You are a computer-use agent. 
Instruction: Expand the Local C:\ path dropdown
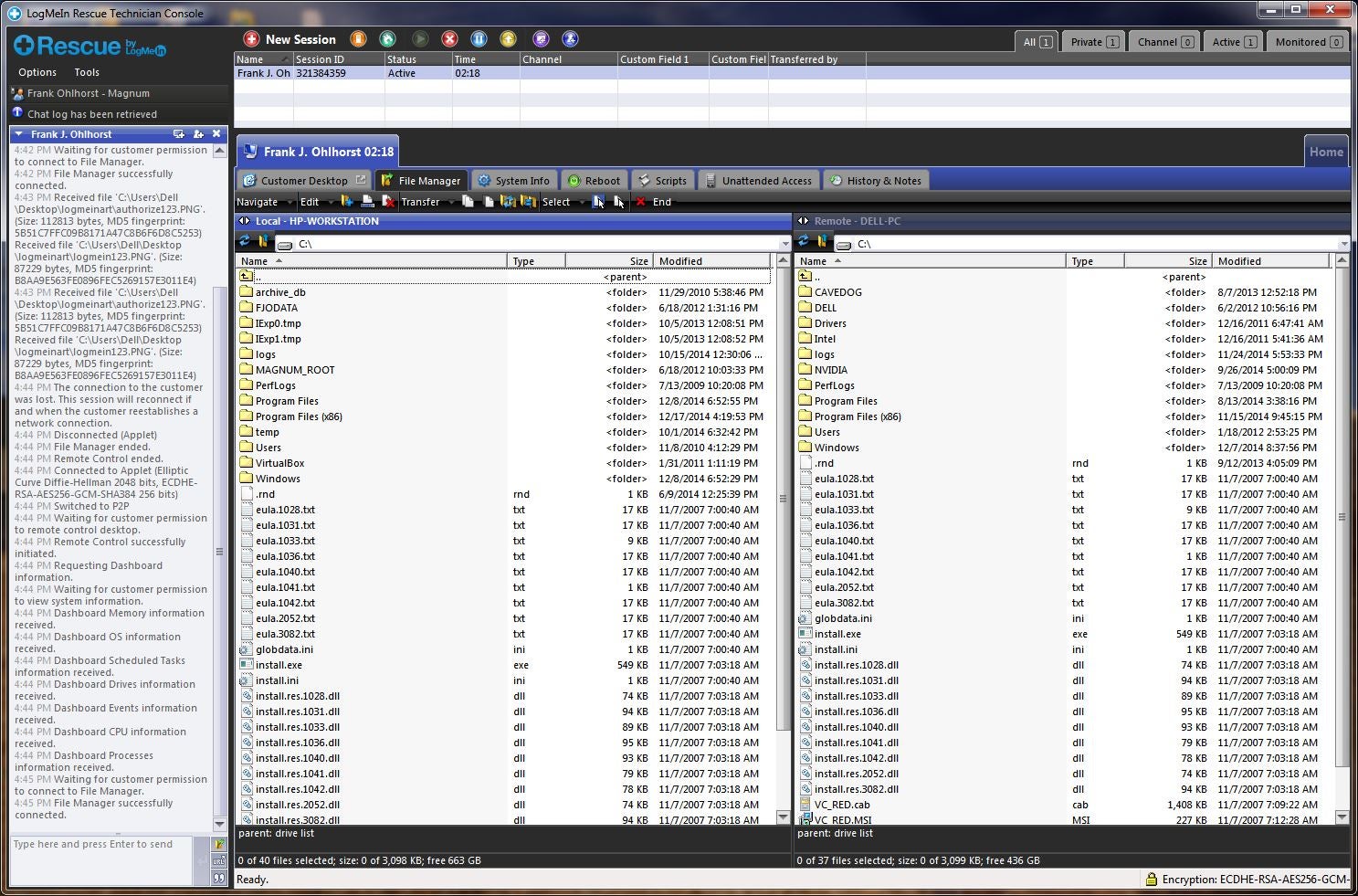(784, 244)
